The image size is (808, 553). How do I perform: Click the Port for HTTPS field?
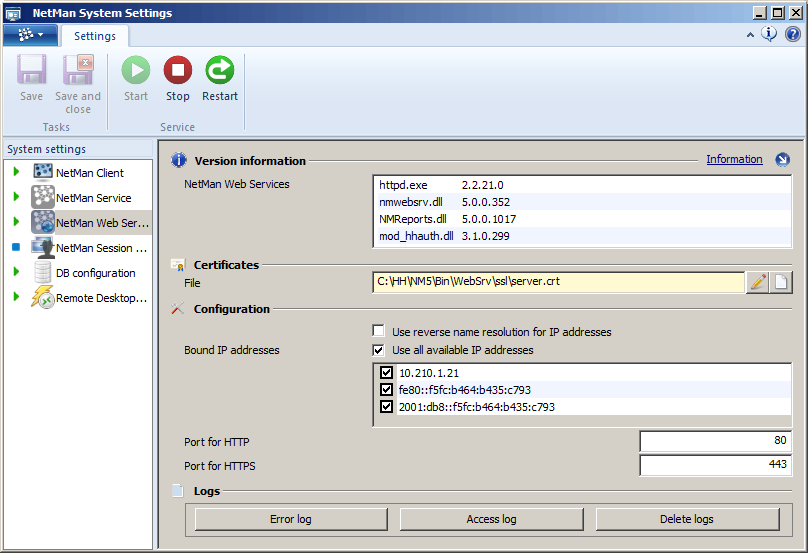pos(715,465)
